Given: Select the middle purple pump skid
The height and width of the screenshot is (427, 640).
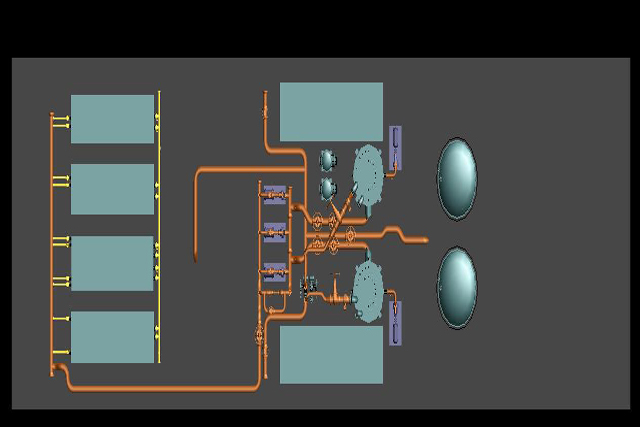Looking at the screenshot, I should click(x=275, y=233).
